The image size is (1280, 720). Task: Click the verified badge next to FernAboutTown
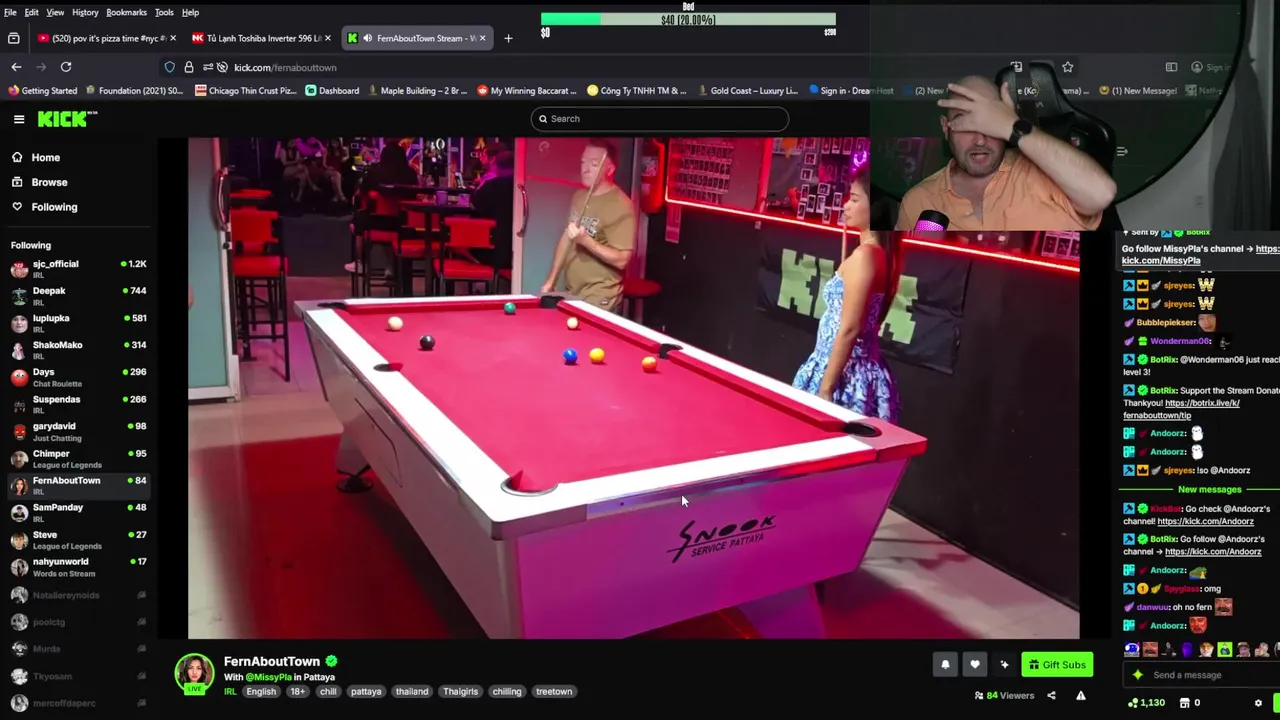[331, 661]
